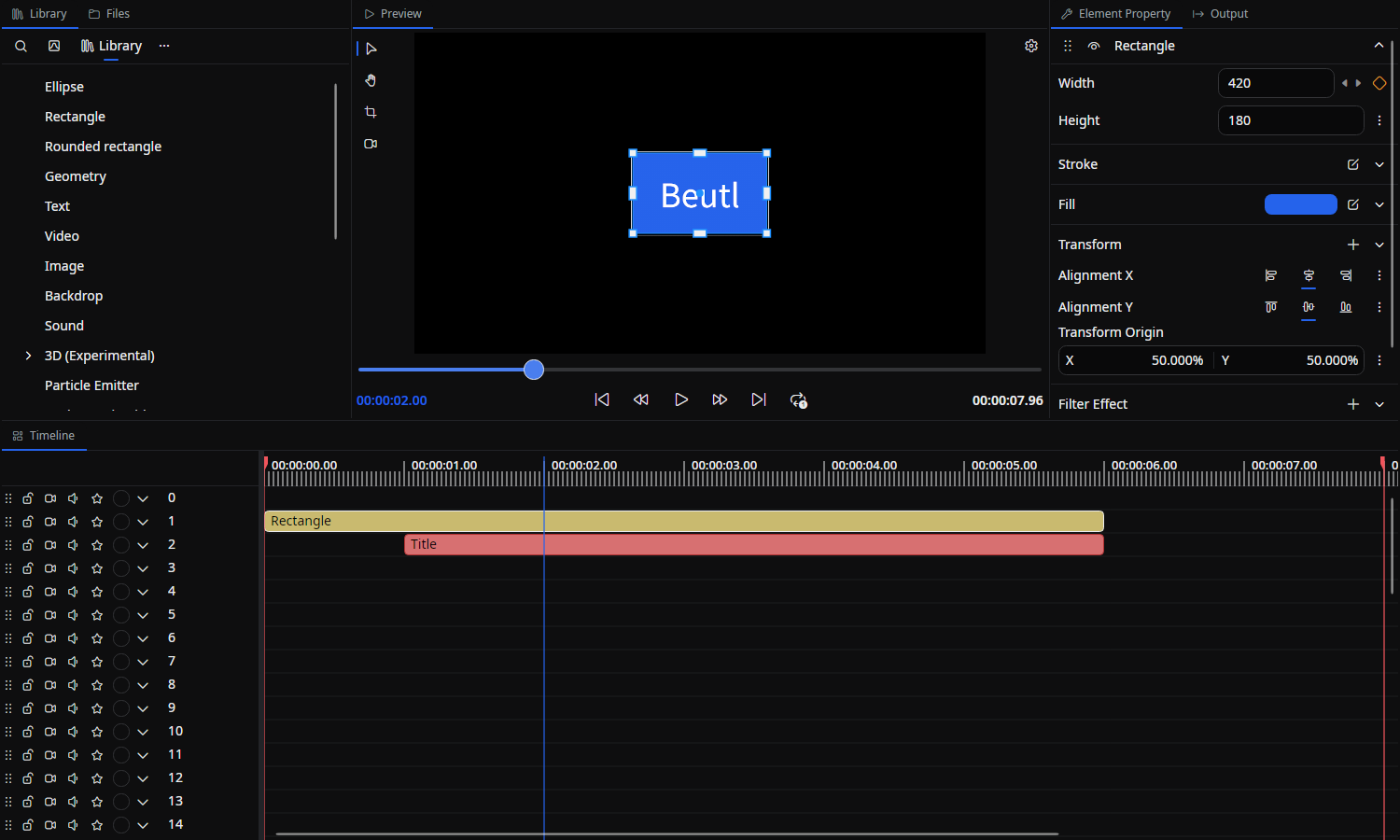The width and height of the screenshot is (1400, 840).
Task: Open the top-left Library tab
Action: tap(39, 14)
